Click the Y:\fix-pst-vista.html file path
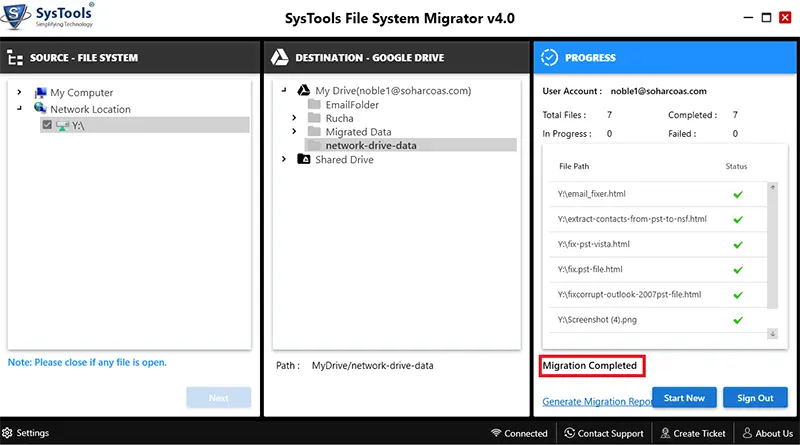800x445 pixels. (593, 244)
